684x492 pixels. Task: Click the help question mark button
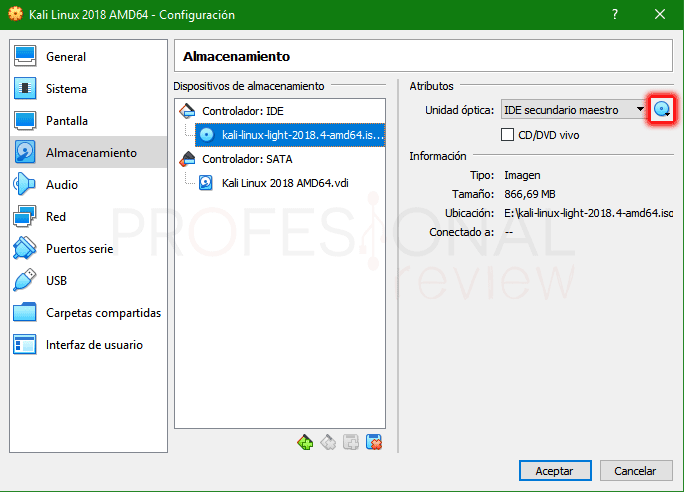click(x=615, y=14)
